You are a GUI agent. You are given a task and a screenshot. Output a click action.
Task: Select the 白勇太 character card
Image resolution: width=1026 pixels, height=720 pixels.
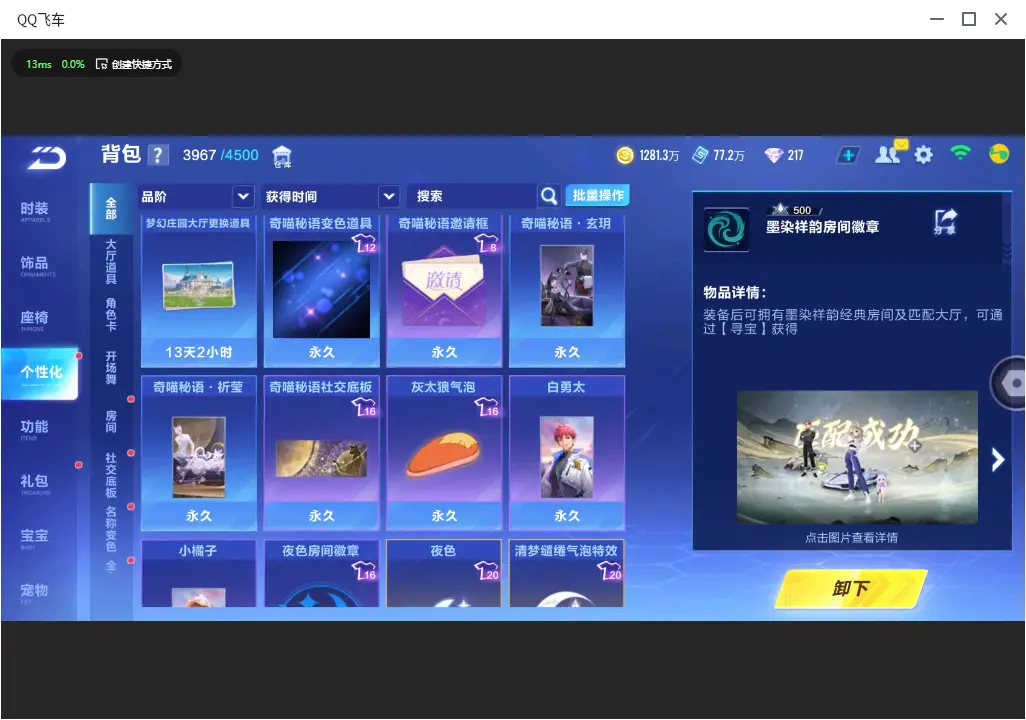point(567,453)
